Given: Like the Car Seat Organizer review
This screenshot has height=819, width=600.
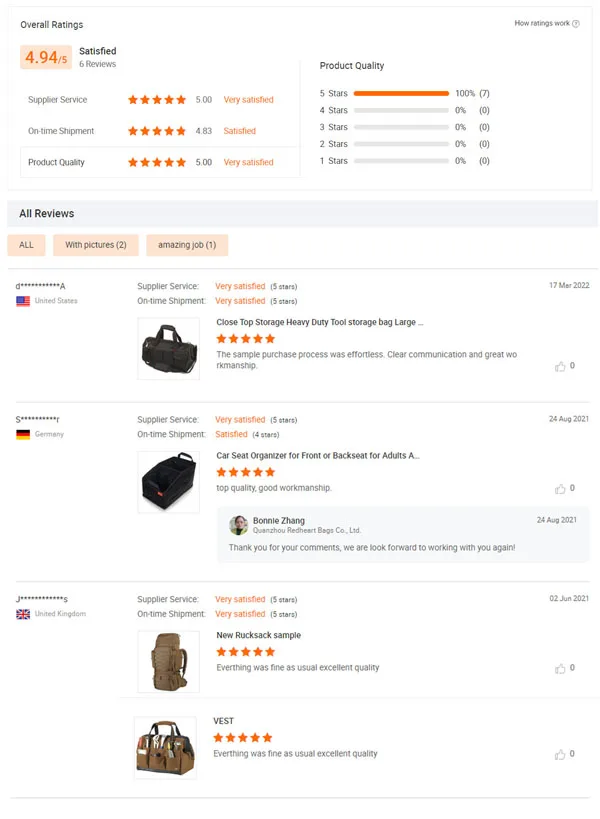Looking at the screenshot, I should pyautogui.click(x=560, y=488).
